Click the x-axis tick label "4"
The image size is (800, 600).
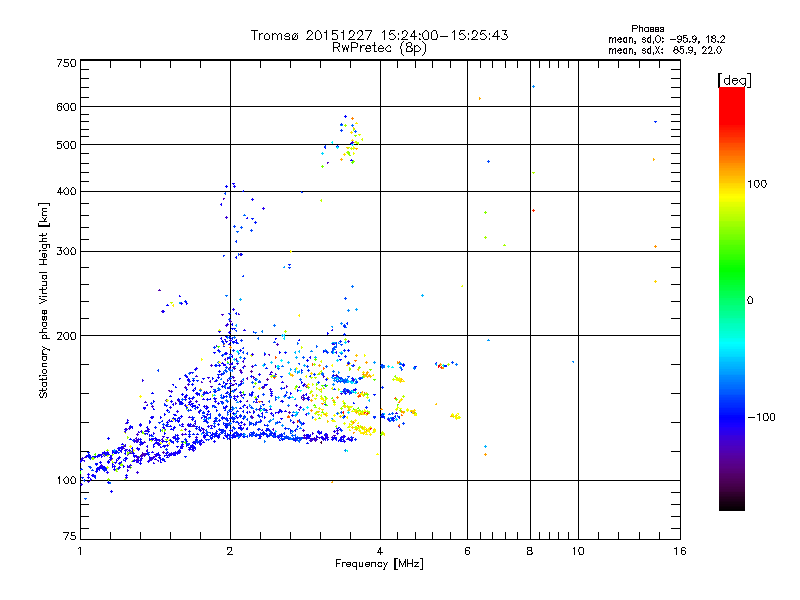pos(380,551)
